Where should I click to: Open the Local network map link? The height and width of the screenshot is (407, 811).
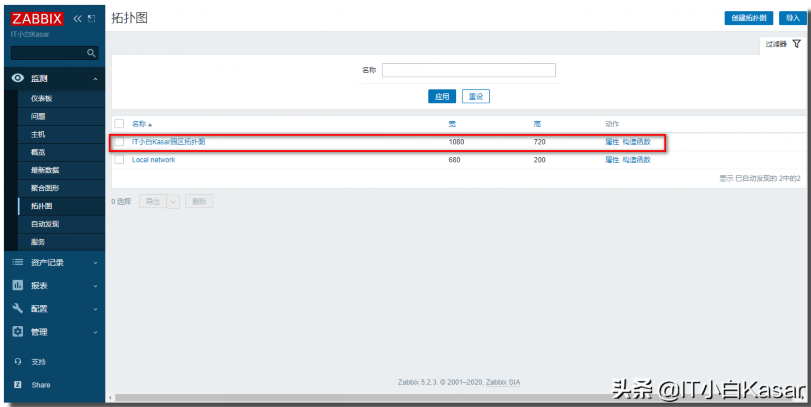pyautogui.click(x=154, y=160)
